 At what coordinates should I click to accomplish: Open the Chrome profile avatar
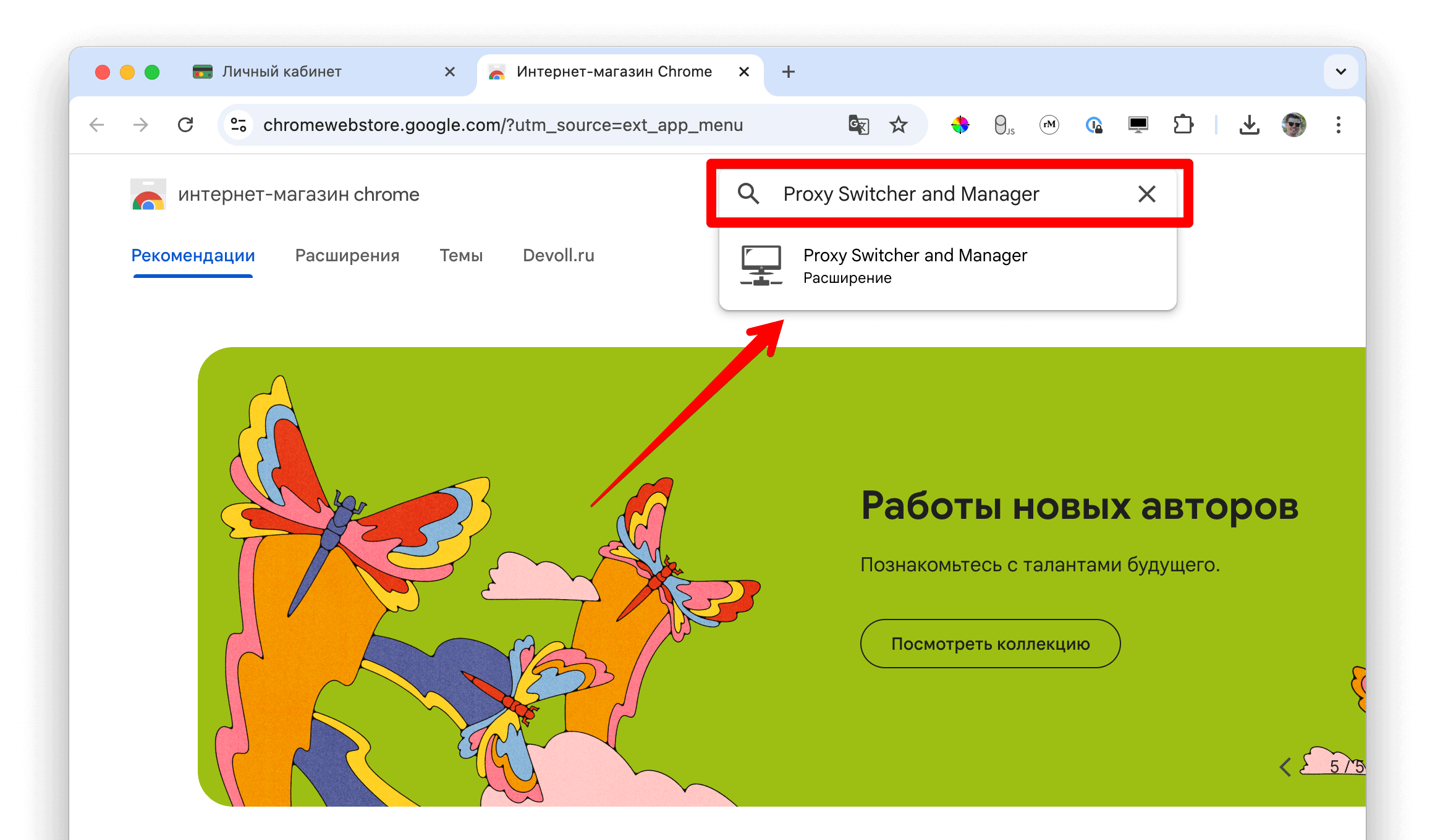tap(1294, 125)
